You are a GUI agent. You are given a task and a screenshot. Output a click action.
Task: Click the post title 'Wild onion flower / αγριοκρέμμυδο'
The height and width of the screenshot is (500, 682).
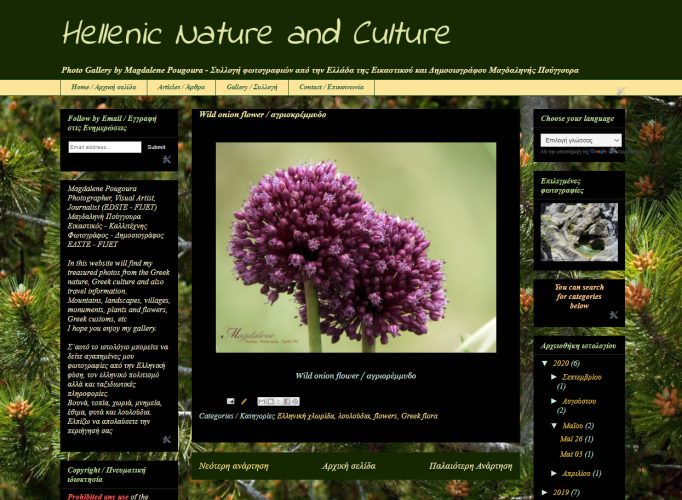262,114
